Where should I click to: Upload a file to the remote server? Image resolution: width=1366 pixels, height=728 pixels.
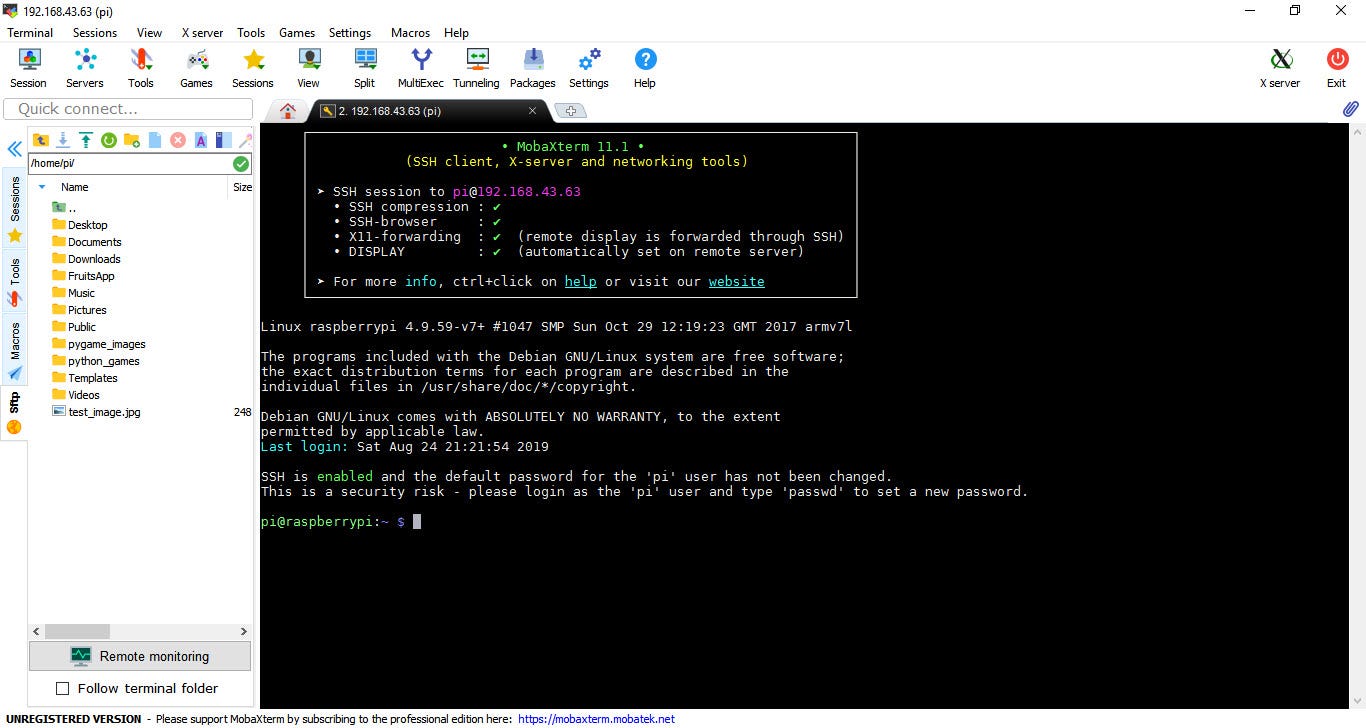click(85, 140)
